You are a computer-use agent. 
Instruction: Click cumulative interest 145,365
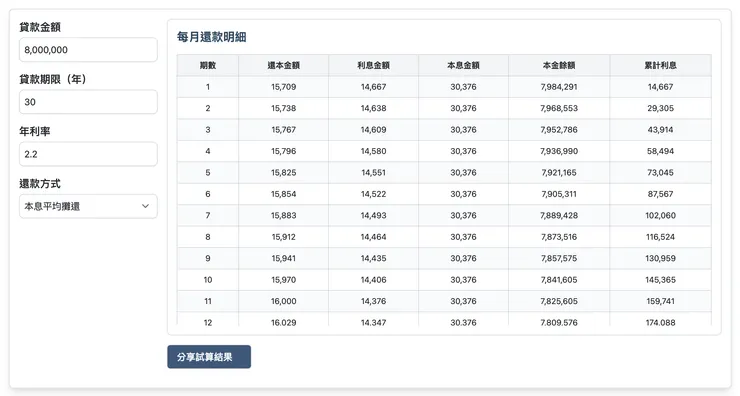pos(660,280)
